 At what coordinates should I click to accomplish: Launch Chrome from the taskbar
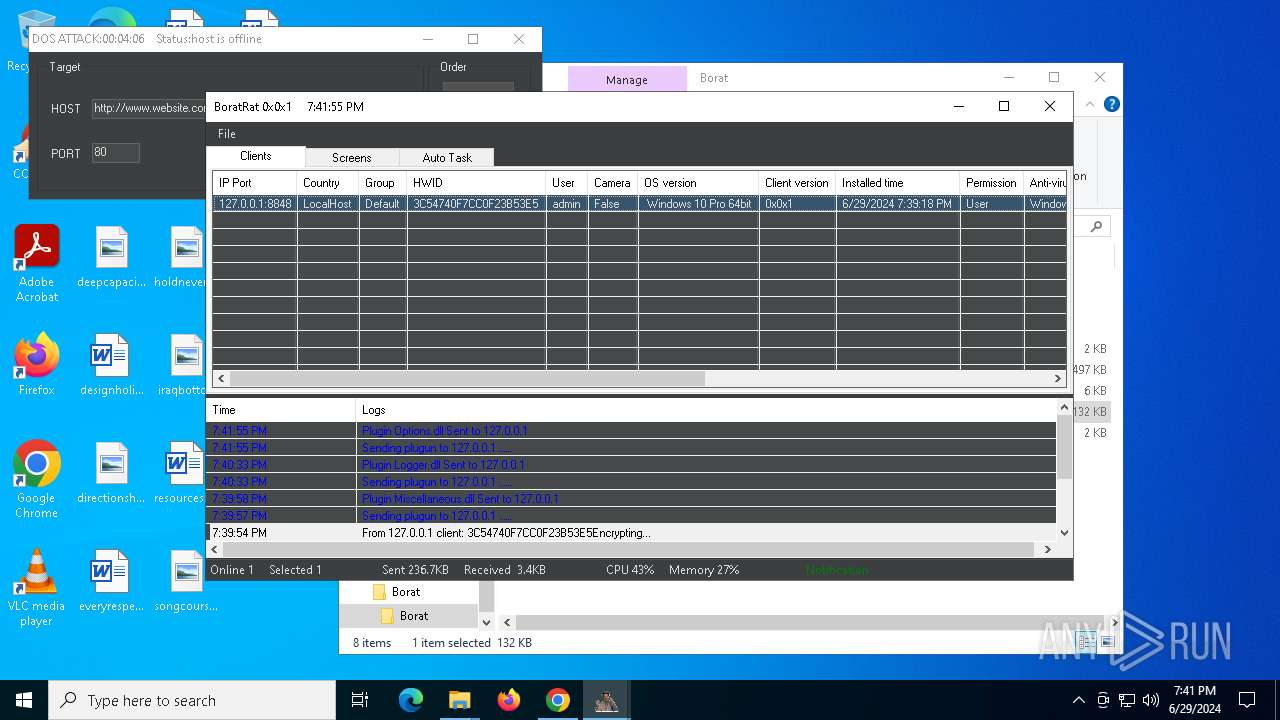(558, 700)
